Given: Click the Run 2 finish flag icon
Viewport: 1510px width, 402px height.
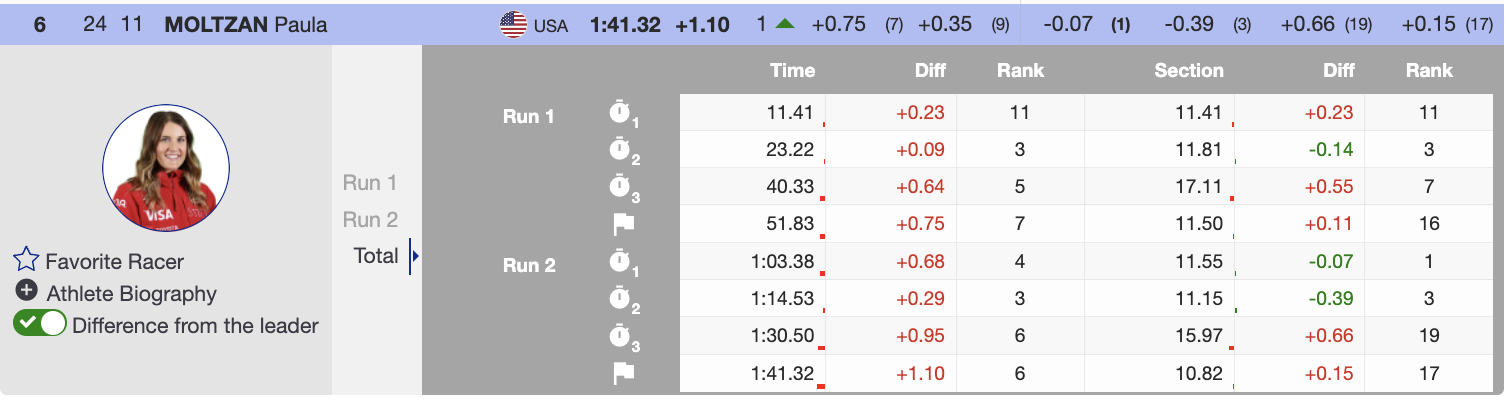Looking at the screenshot, I should [623, 373].
